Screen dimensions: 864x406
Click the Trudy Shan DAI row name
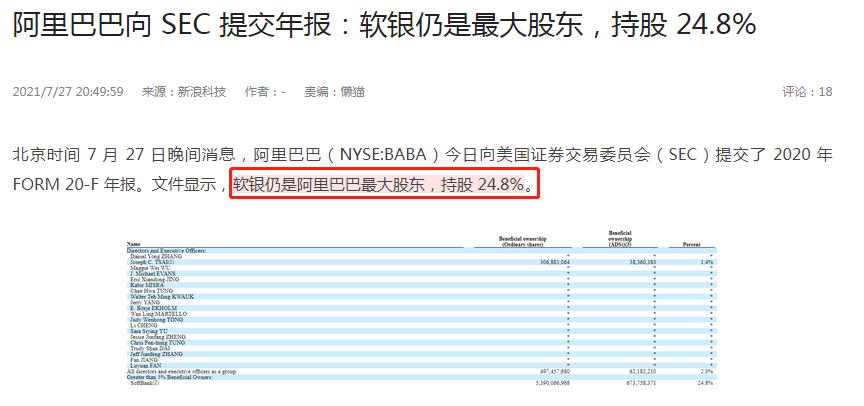coord(150,348)
